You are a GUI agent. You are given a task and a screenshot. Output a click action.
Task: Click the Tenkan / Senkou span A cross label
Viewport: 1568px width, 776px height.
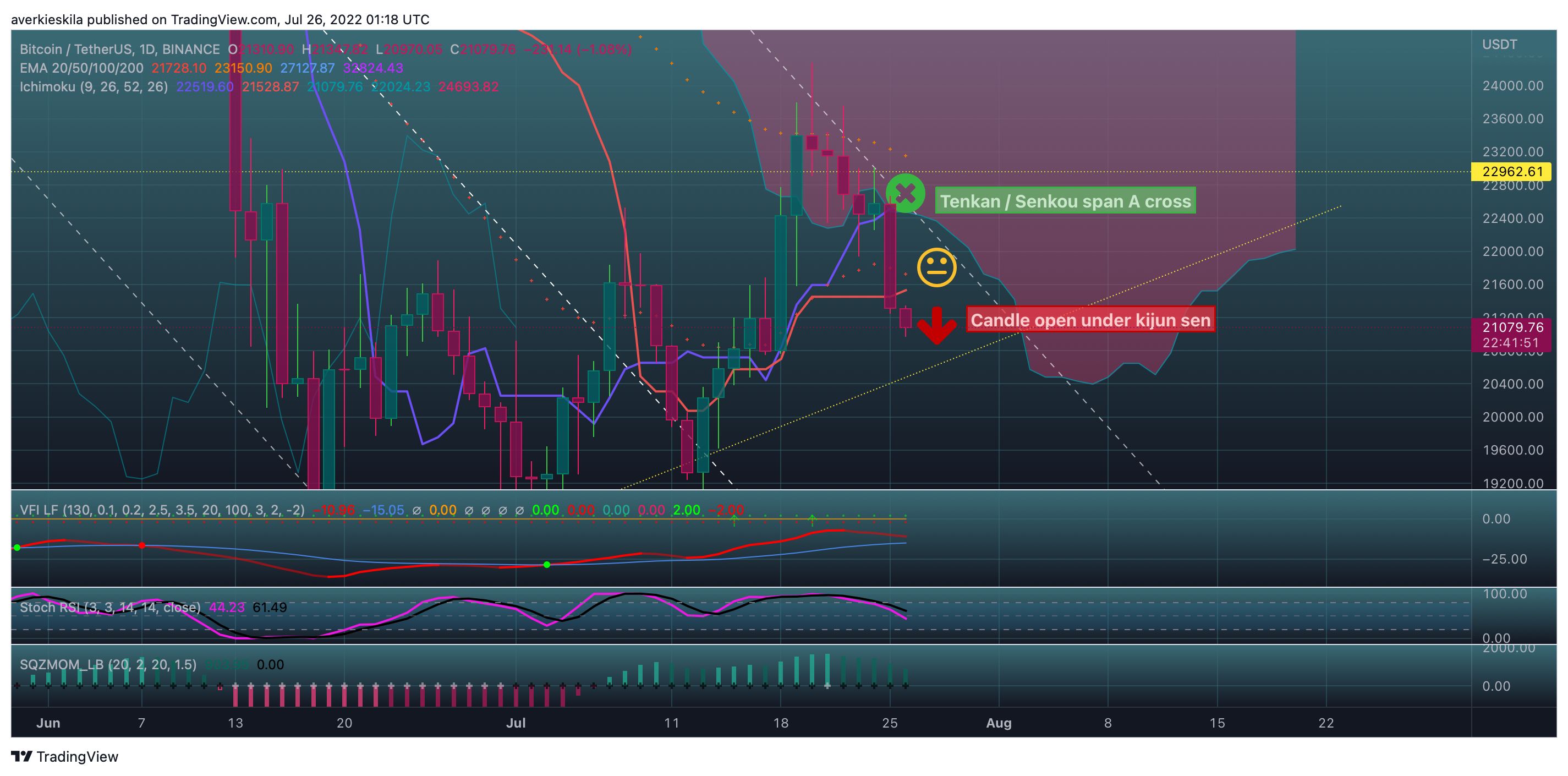click(1065, 201)
